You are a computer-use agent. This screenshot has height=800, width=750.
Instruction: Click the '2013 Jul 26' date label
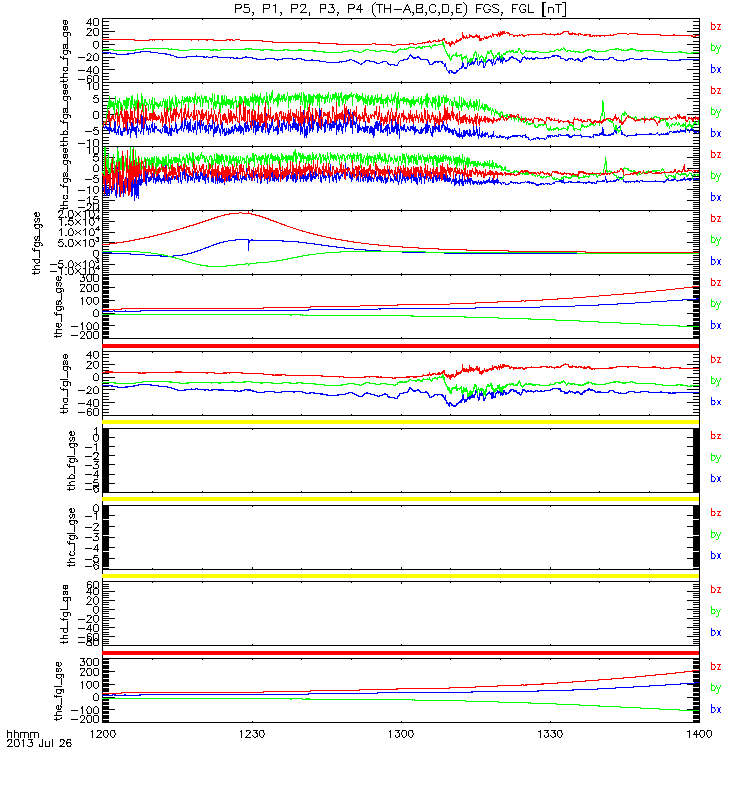[39, 743]
